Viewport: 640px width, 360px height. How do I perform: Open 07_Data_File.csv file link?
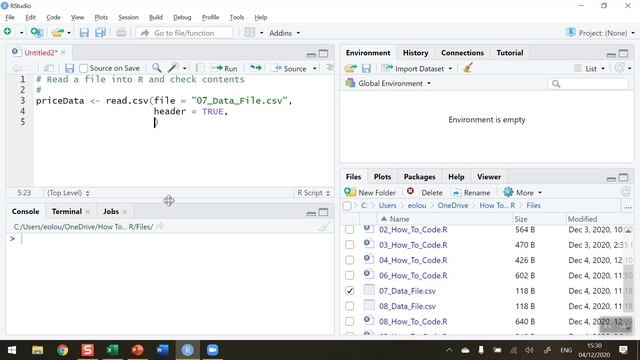[407, 291]
